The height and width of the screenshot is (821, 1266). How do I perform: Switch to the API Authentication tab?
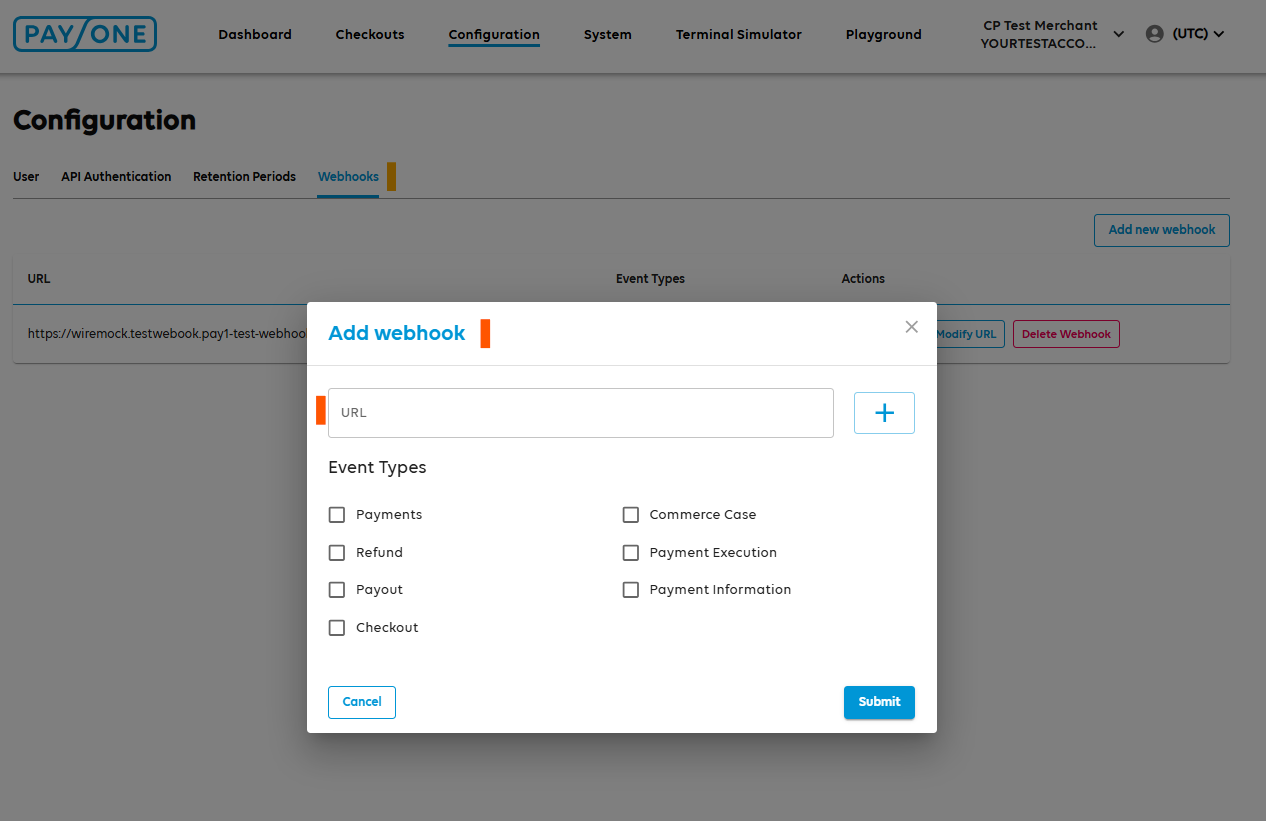pos(116,177)
